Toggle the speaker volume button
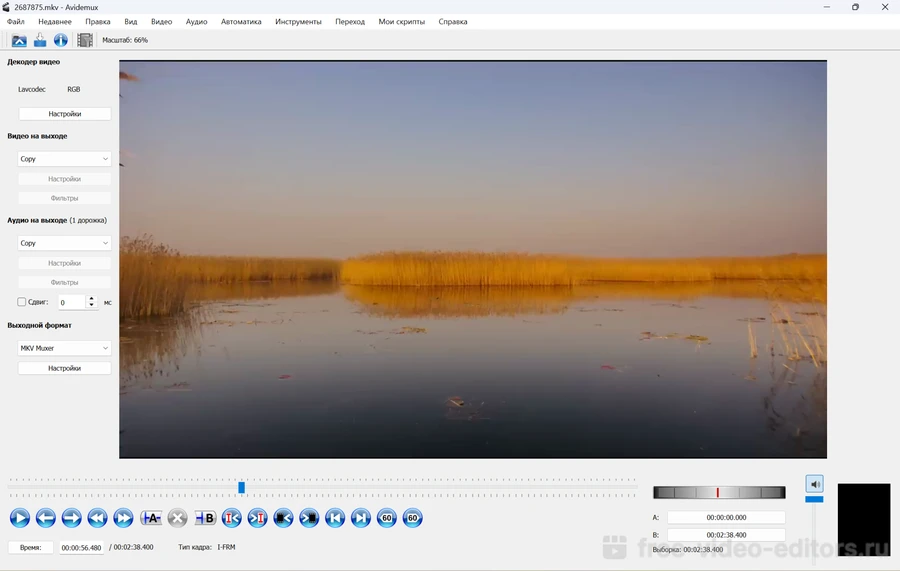The height and width of the screenshot is (571, 900). (814, 483)
